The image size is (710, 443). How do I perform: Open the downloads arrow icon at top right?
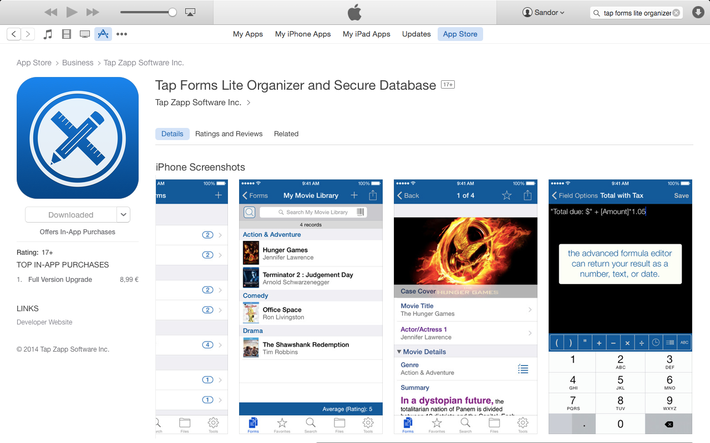698,13
